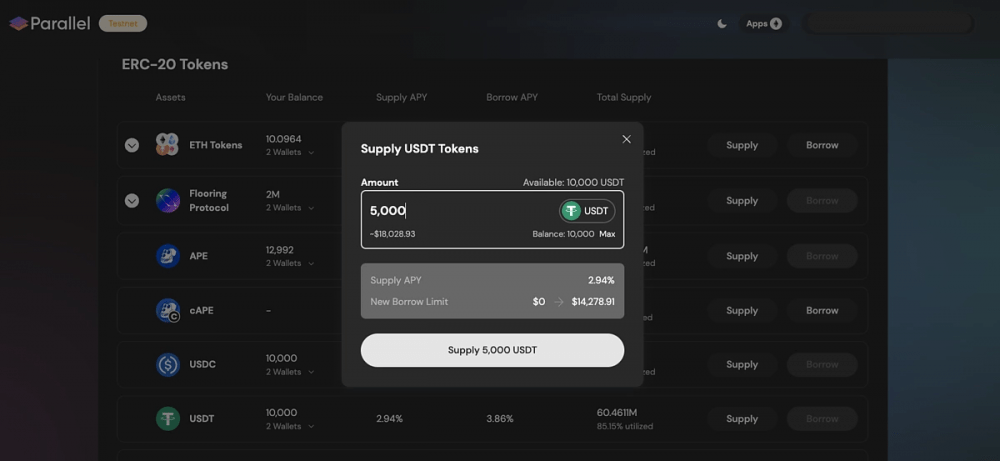Click Supply in APE row
The width and height of the screenshot is (1000, 461).
(742, 256)
